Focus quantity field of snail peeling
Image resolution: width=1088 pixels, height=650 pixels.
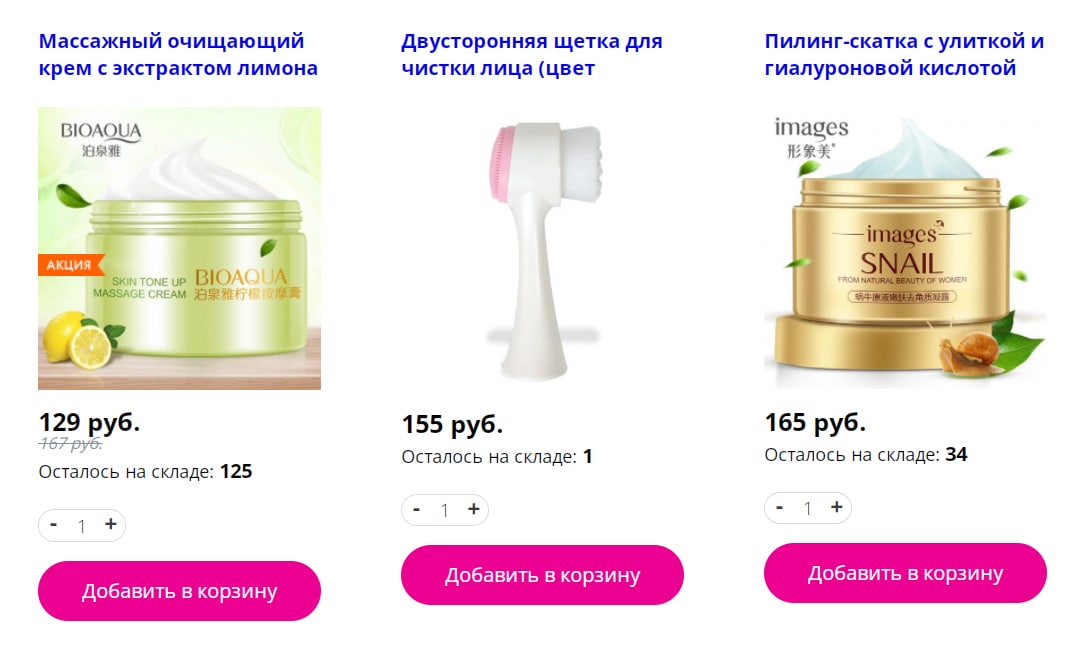click(x=808, y=508)
